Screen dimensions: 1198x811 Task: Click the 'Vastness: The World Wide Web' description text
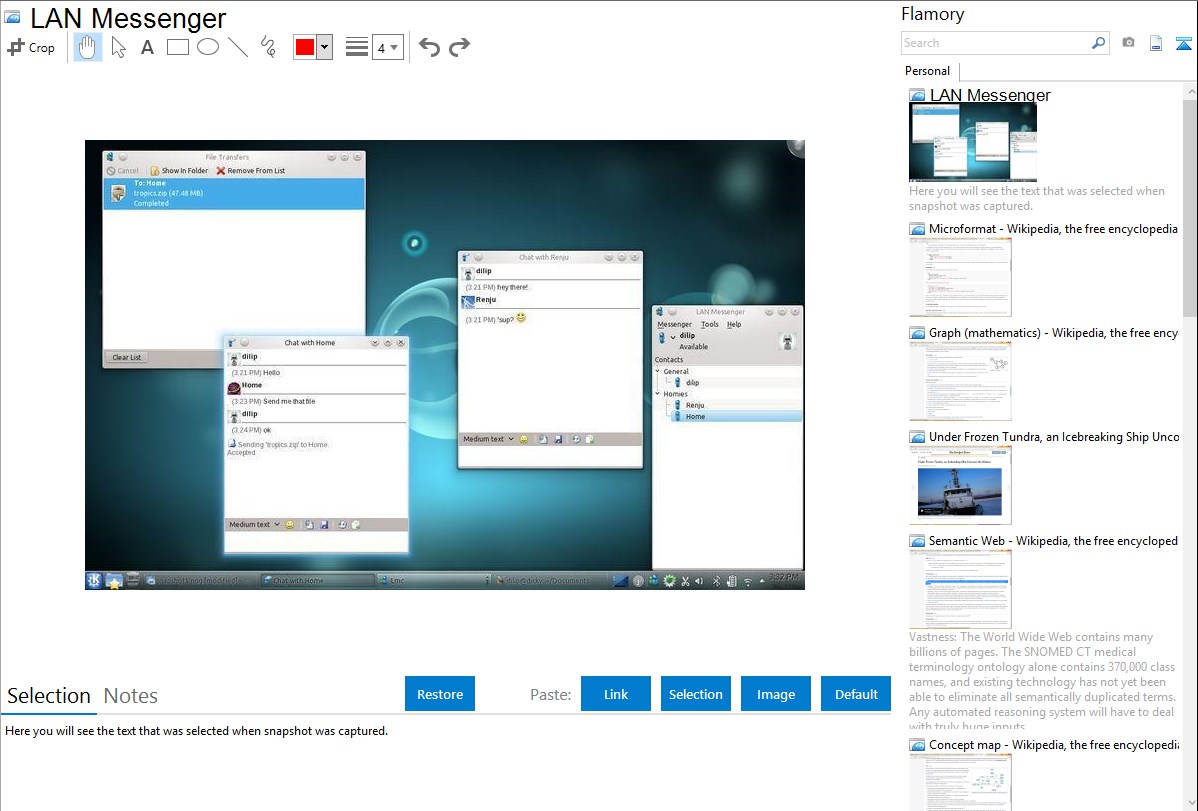click(1042, 680)
